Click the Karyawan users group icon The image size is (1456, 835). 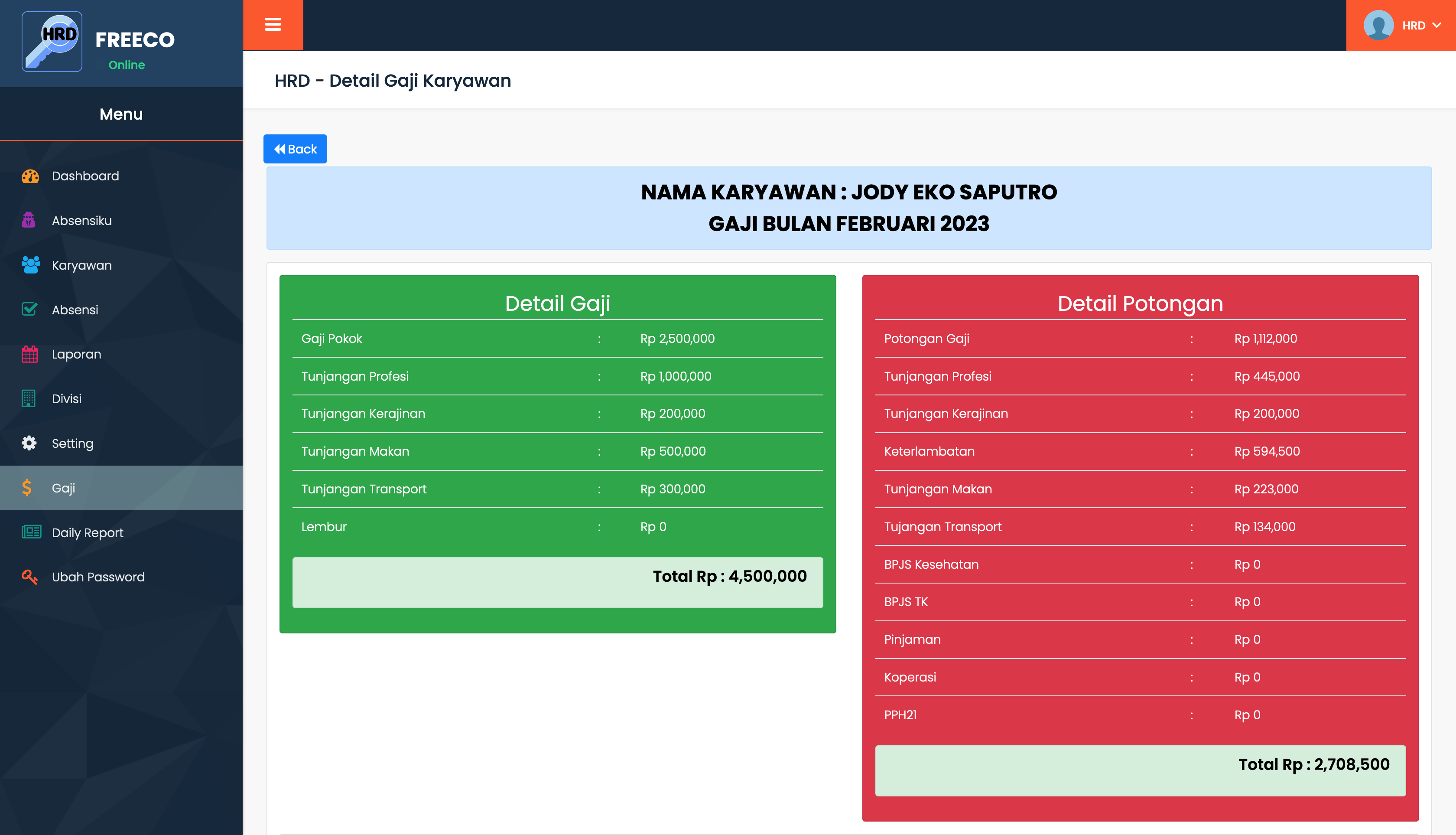(x=30, y=265)
